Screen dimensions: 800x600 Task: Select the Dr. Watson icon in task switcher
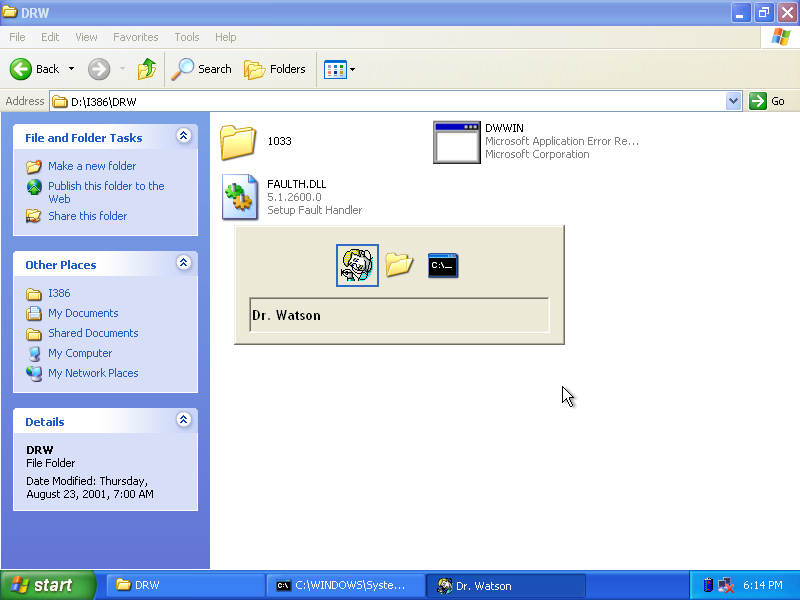pyautogui.click(x=357, y=265)
